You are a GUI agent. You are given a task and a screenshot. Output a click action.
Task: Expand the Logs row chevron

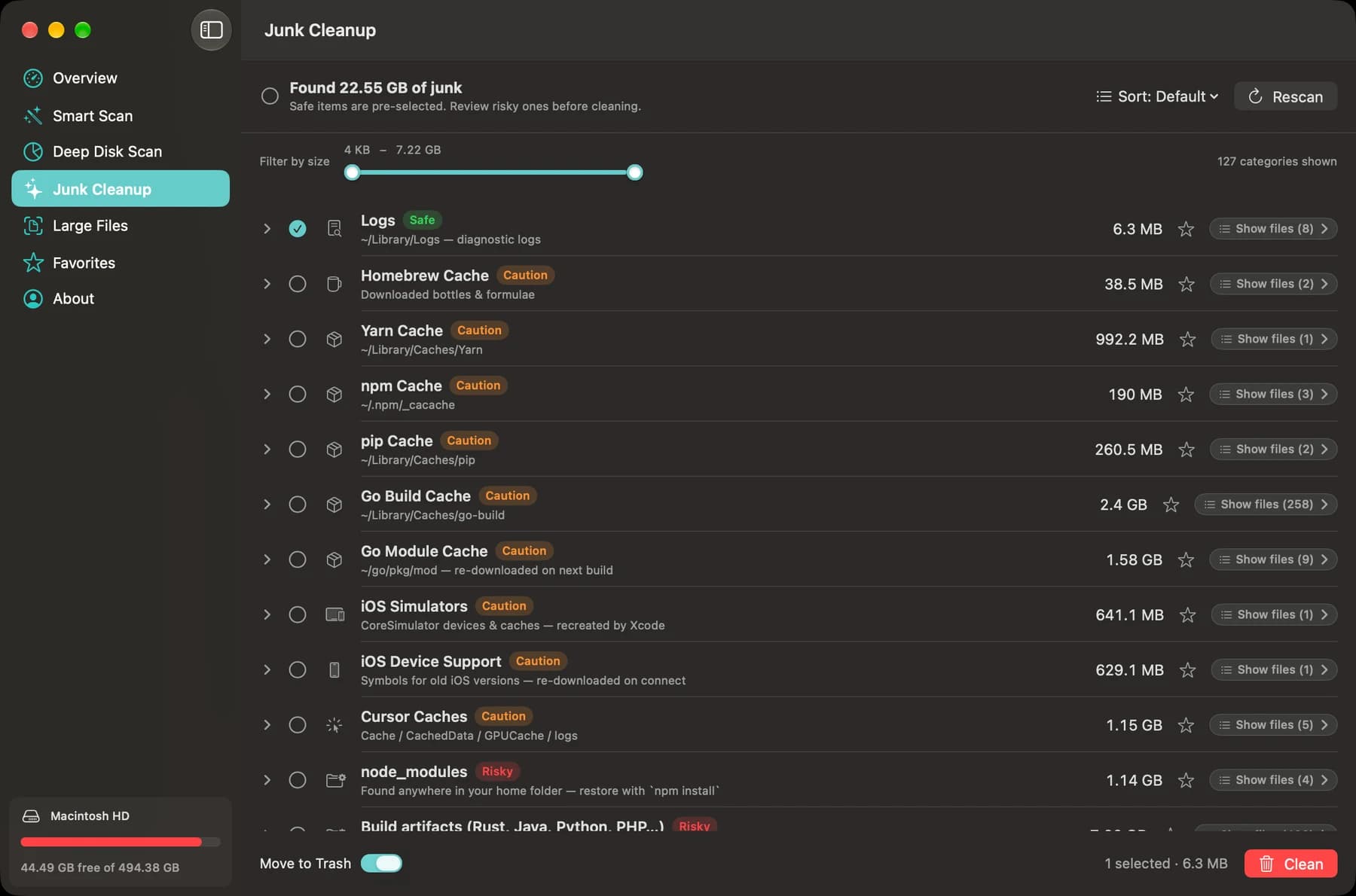(x=267, y=228)
